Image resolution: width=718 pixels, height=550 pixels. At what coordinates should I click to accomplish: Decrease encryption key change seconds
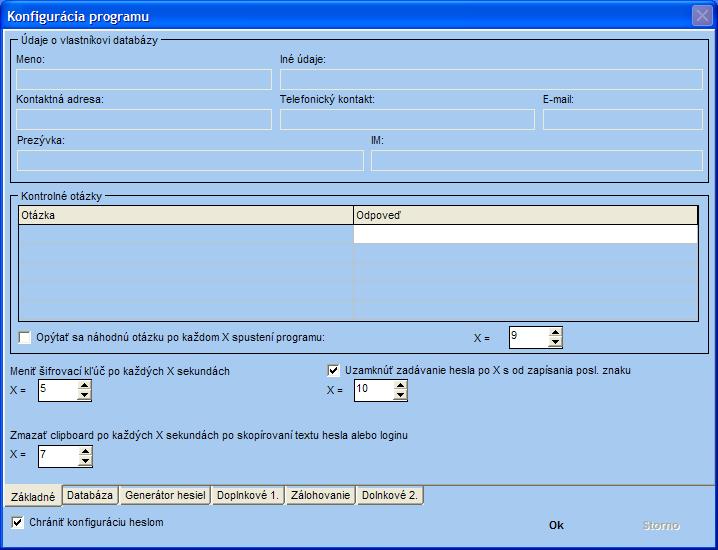[84, 395]
